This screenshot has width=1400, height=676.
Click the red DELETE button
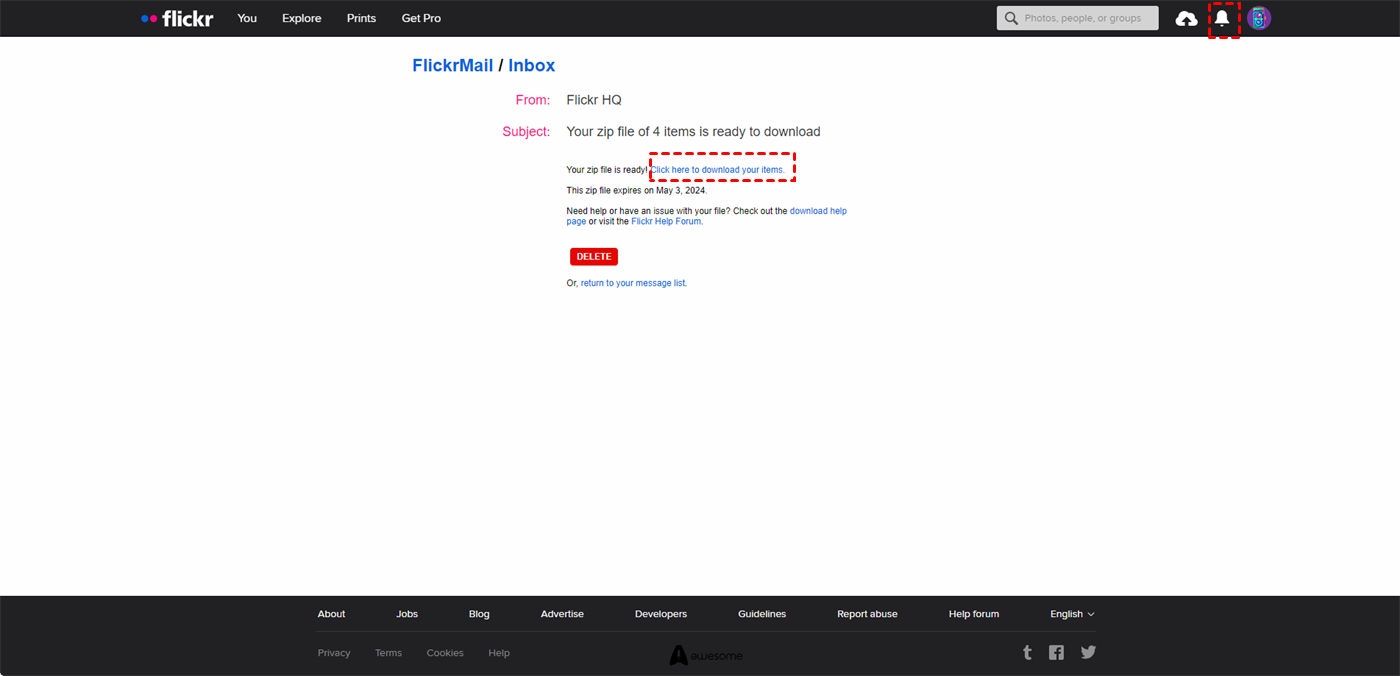594,257
